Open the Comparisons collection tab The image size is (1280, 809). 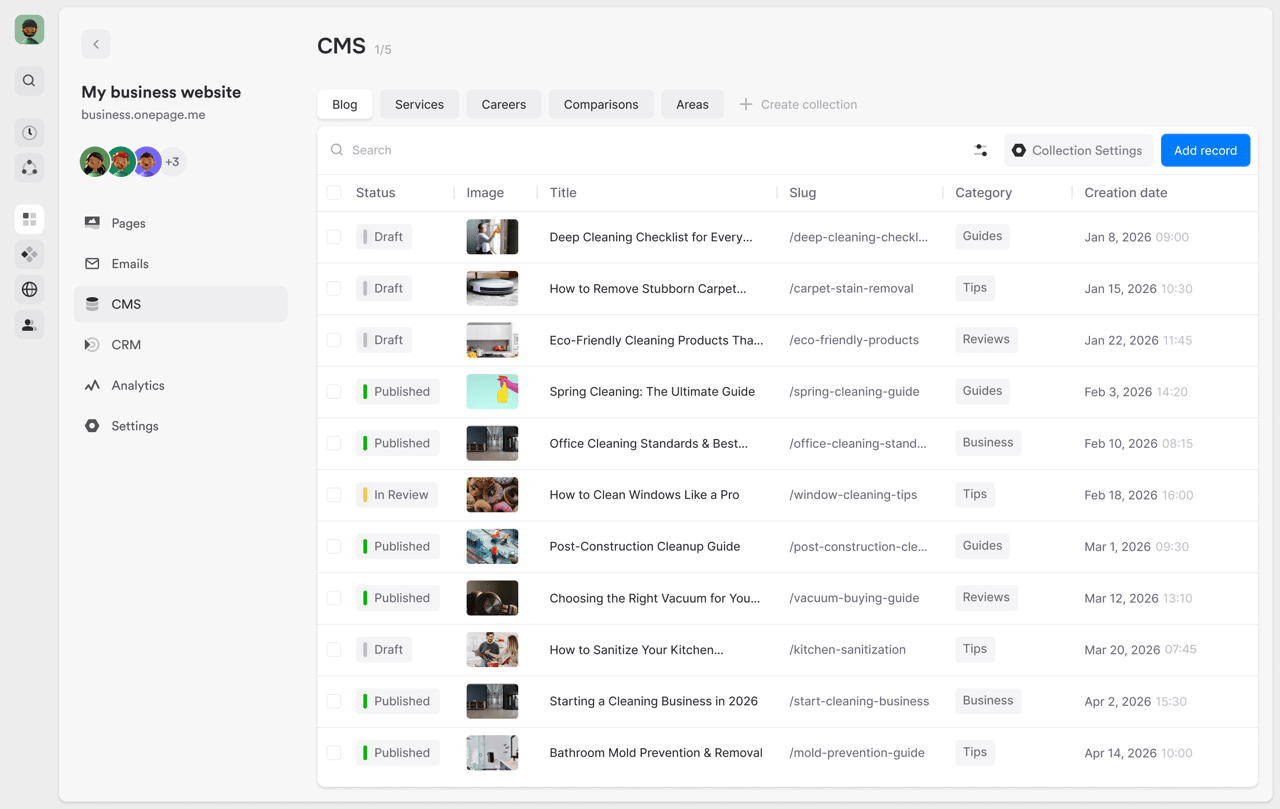601,104
